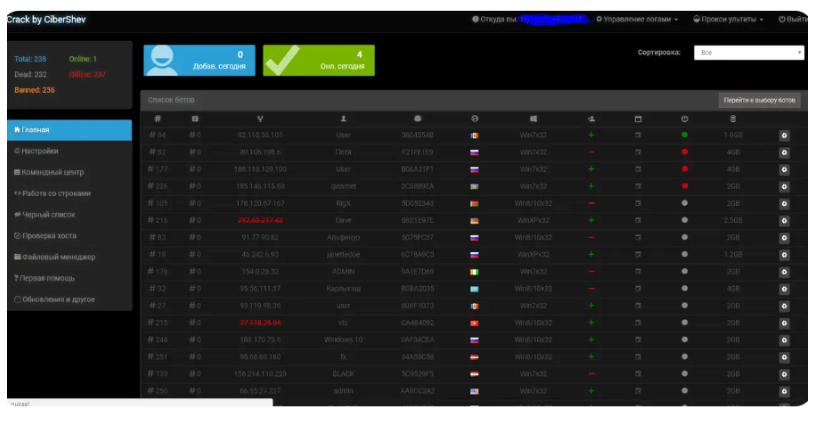818x421 pixels.
Task: Open the gear menu for row #19
Action: (784, 255)
